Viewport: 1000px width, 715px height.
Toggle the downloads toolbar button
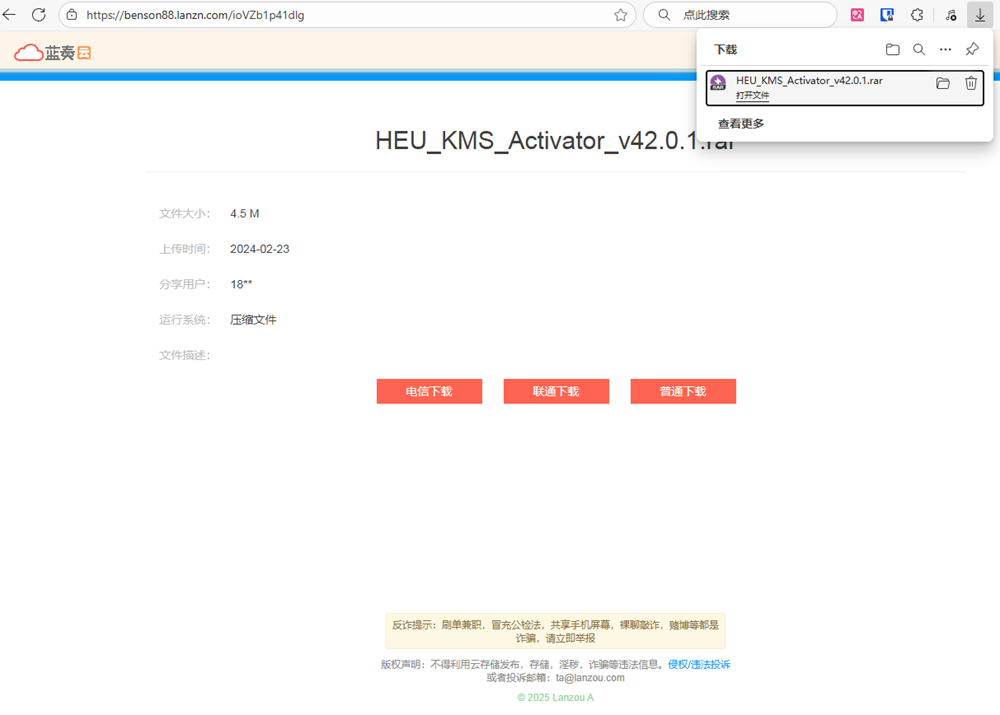[x=980, y=15]
